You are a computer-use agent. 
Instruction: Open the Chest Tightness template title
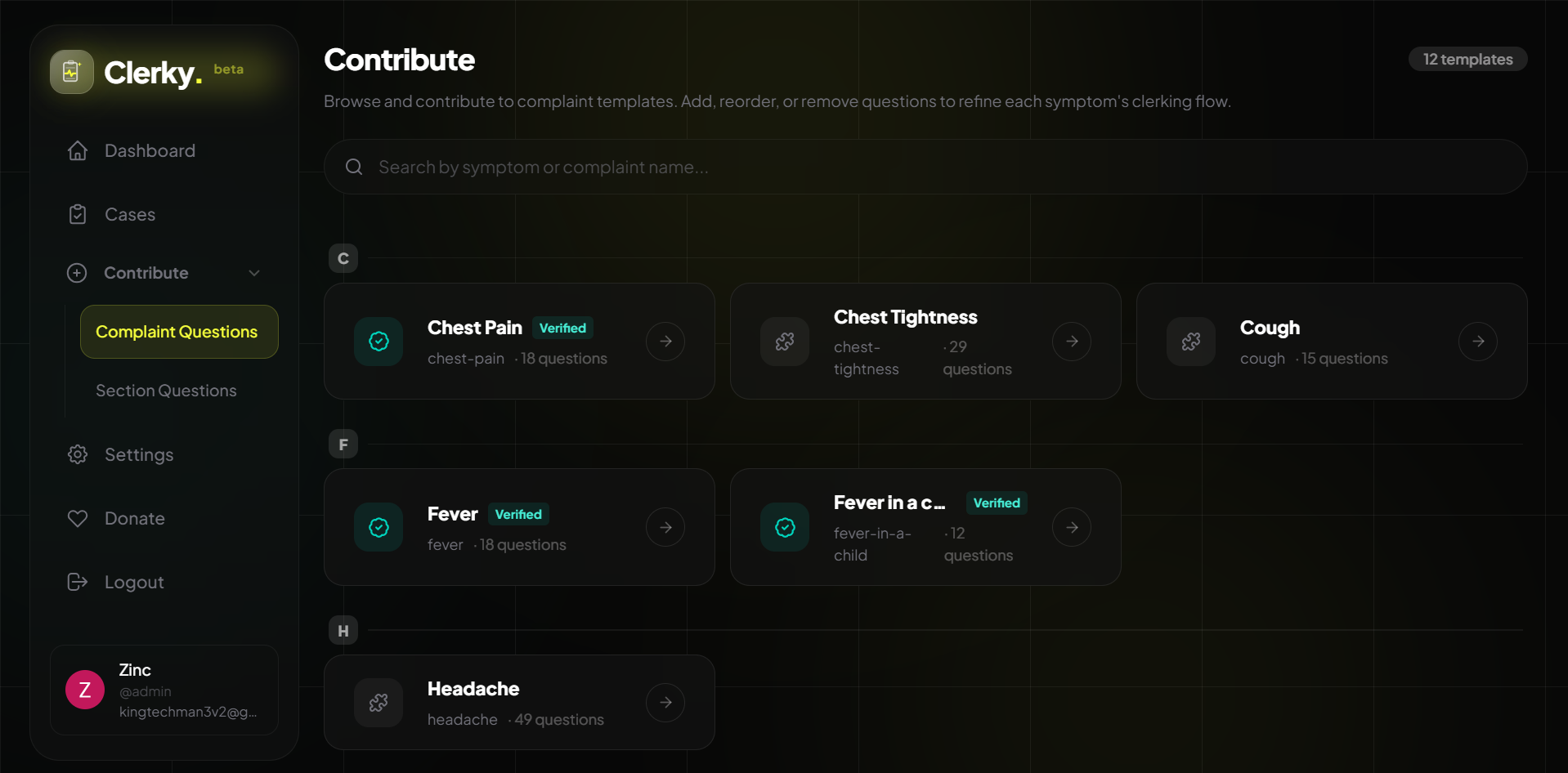pos(905,317)
